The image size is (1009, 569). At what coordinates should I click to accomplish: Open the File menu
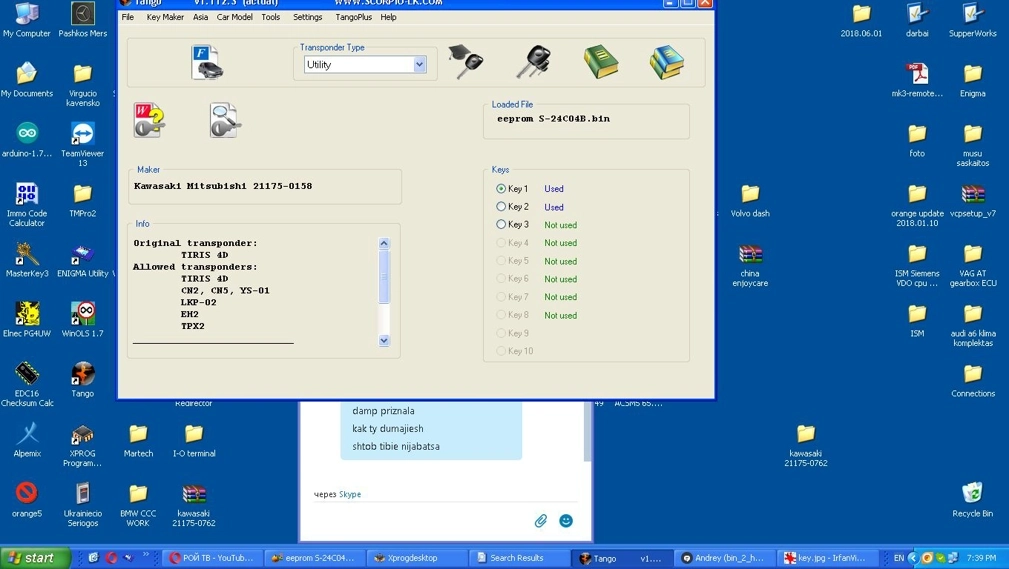tap(127, 17)
